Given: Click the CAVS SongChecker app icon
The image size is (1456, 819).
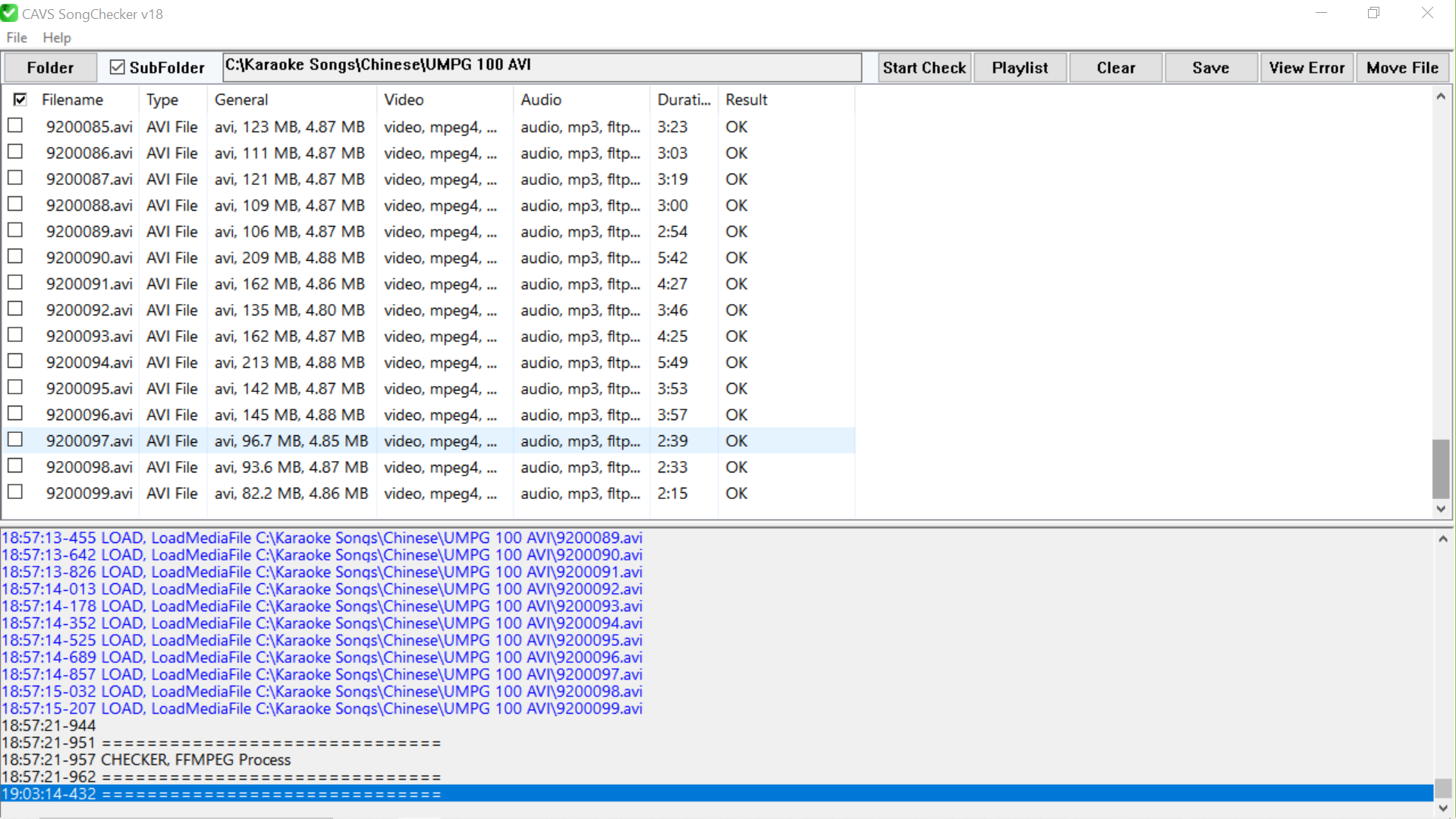Looking at the screenshot, I should pos(9,14).
